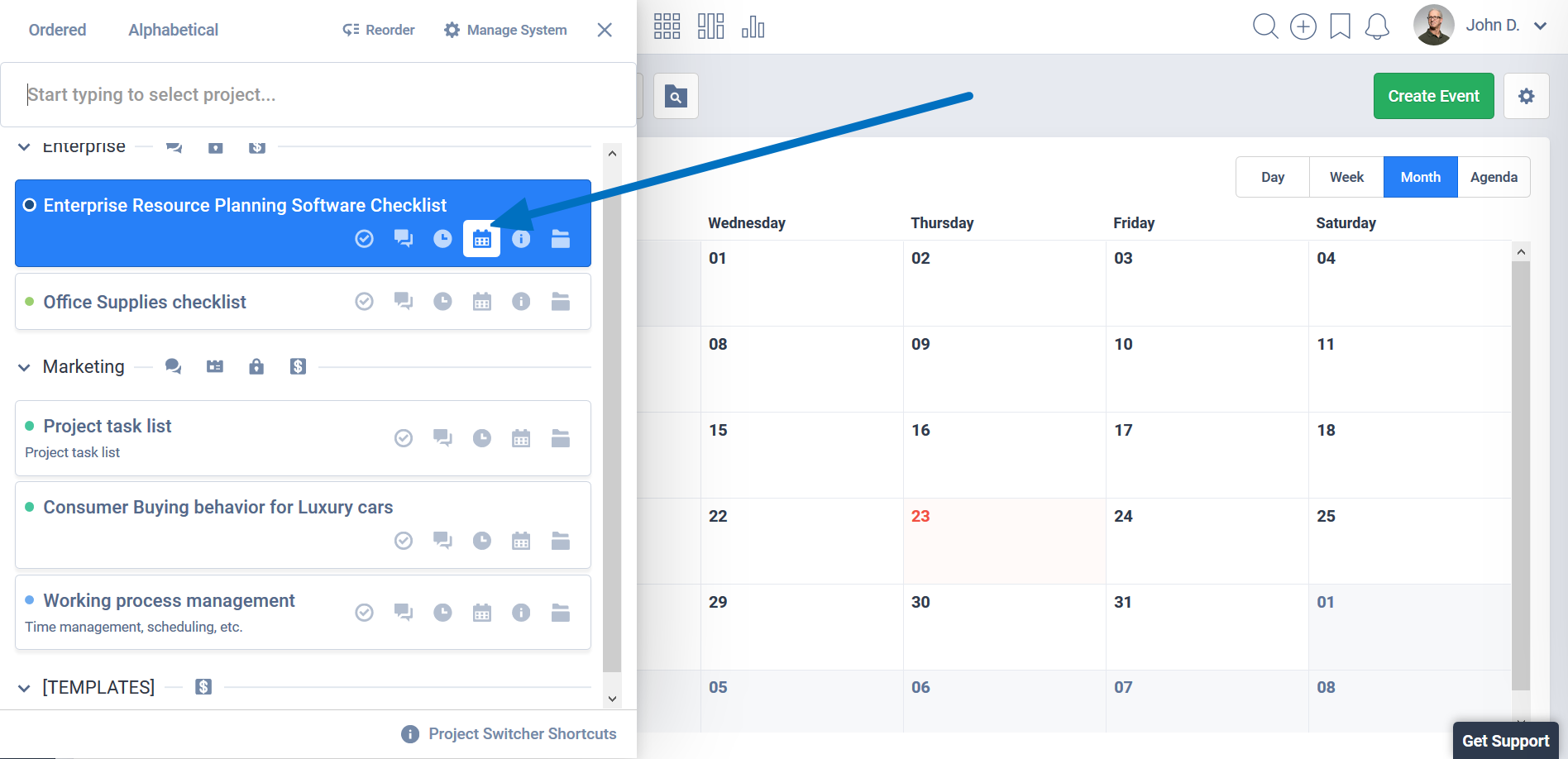
Task: Open John D. user menu dropdown
Action: click(x=1540, y=26)
